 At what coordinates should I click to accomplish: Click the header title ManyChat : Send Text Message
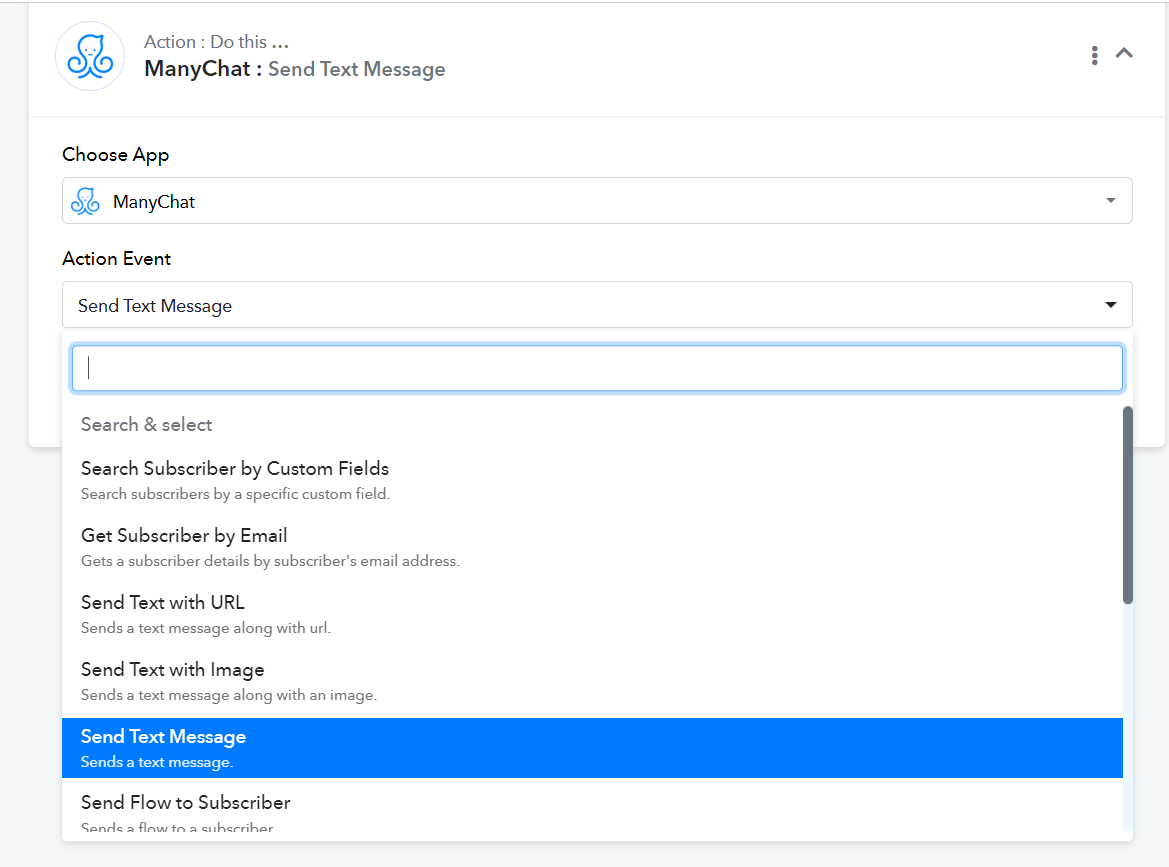click(294, 69)
